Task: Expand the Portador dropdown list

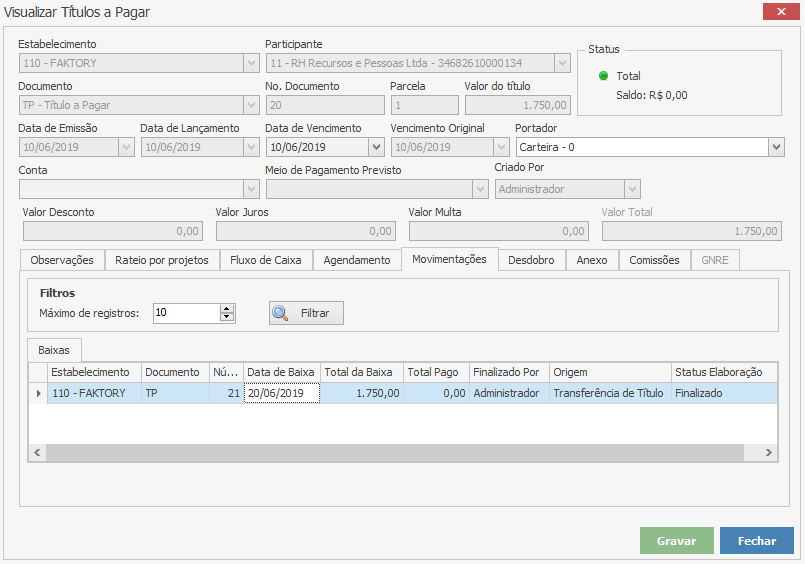Action: click(776, 147)
